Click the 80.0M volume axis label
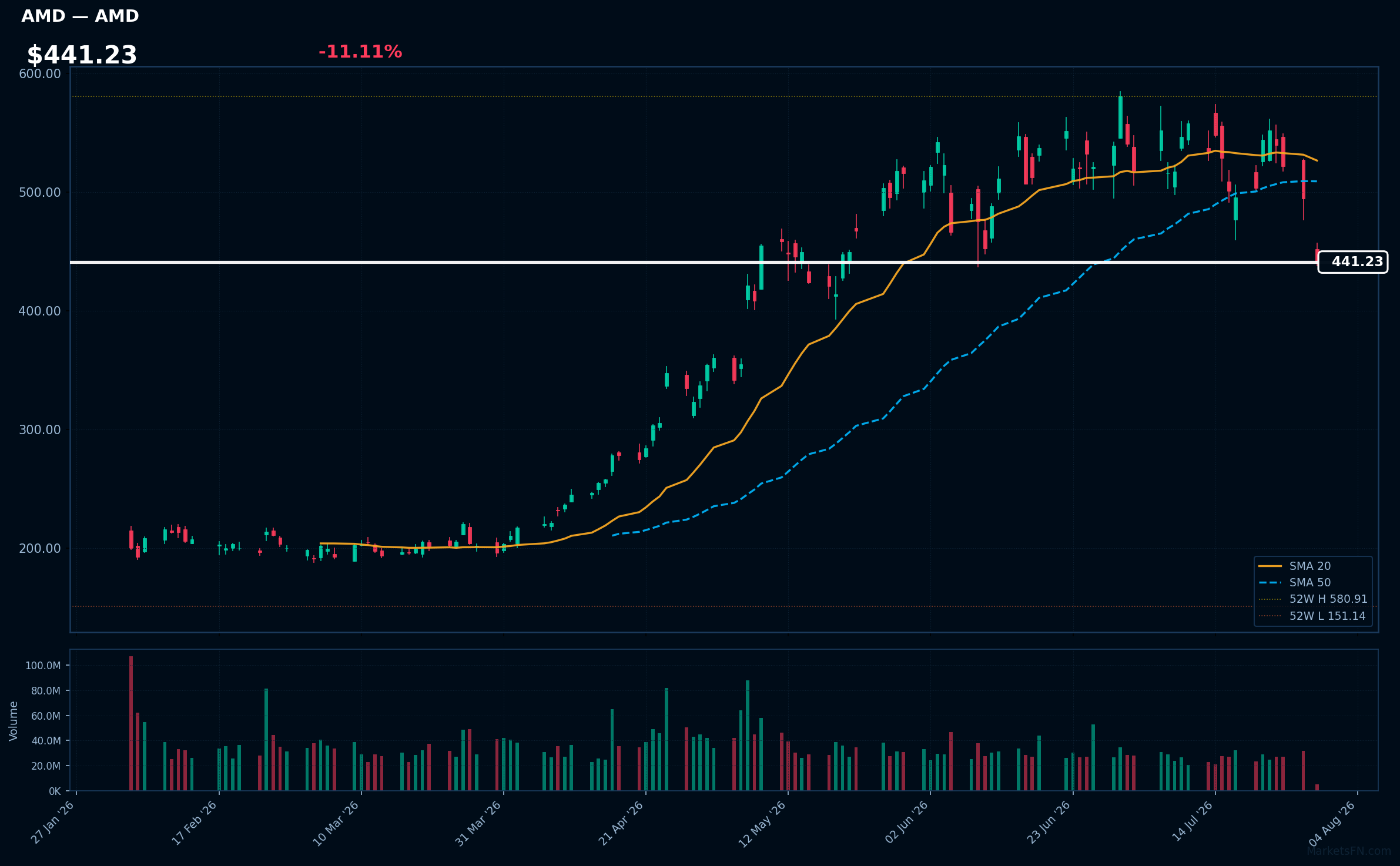This screenshot has width=1400, height=866. (46, 691)
